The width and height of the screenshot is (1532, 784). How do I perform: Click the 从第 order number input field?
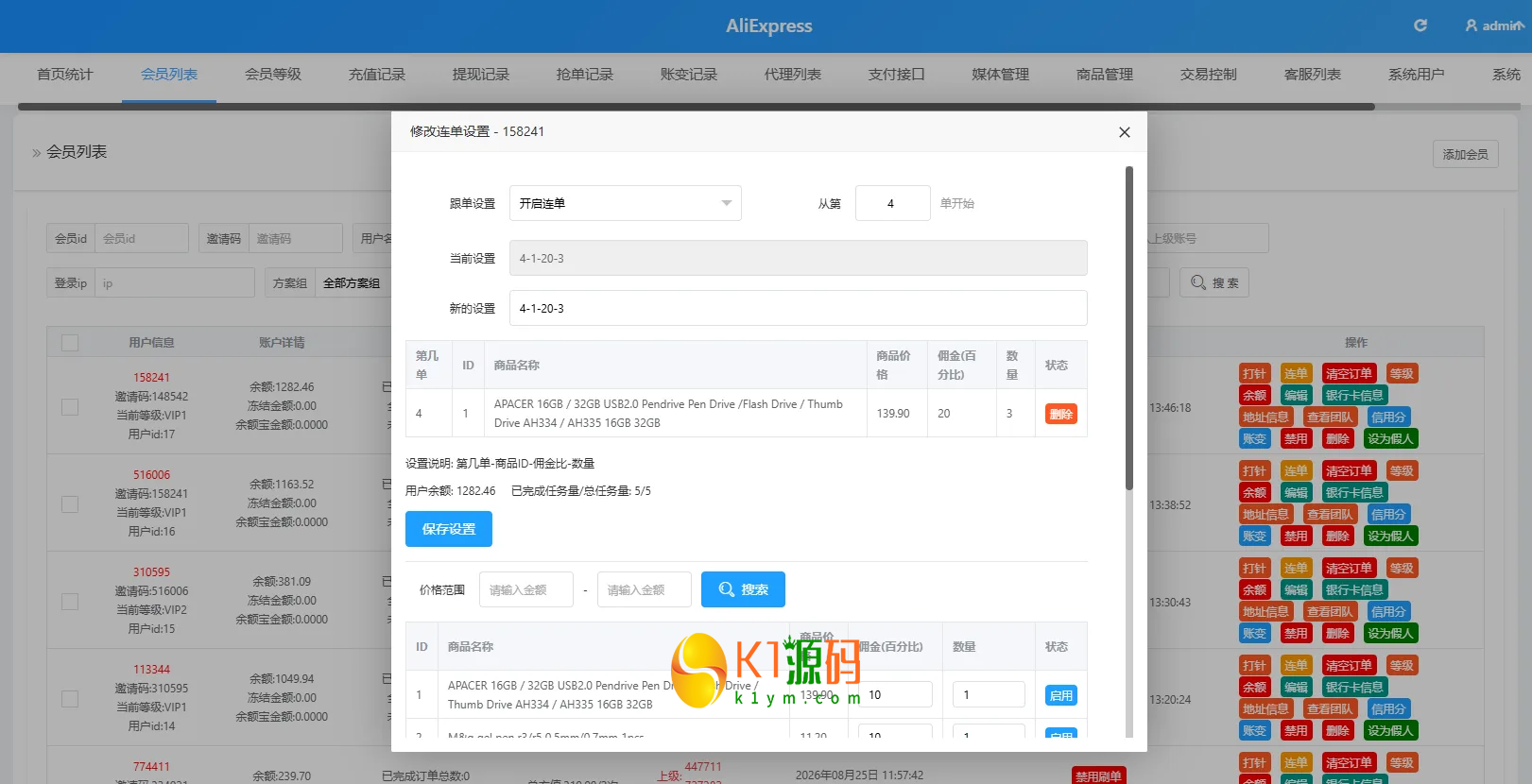[x=892, y=203]
